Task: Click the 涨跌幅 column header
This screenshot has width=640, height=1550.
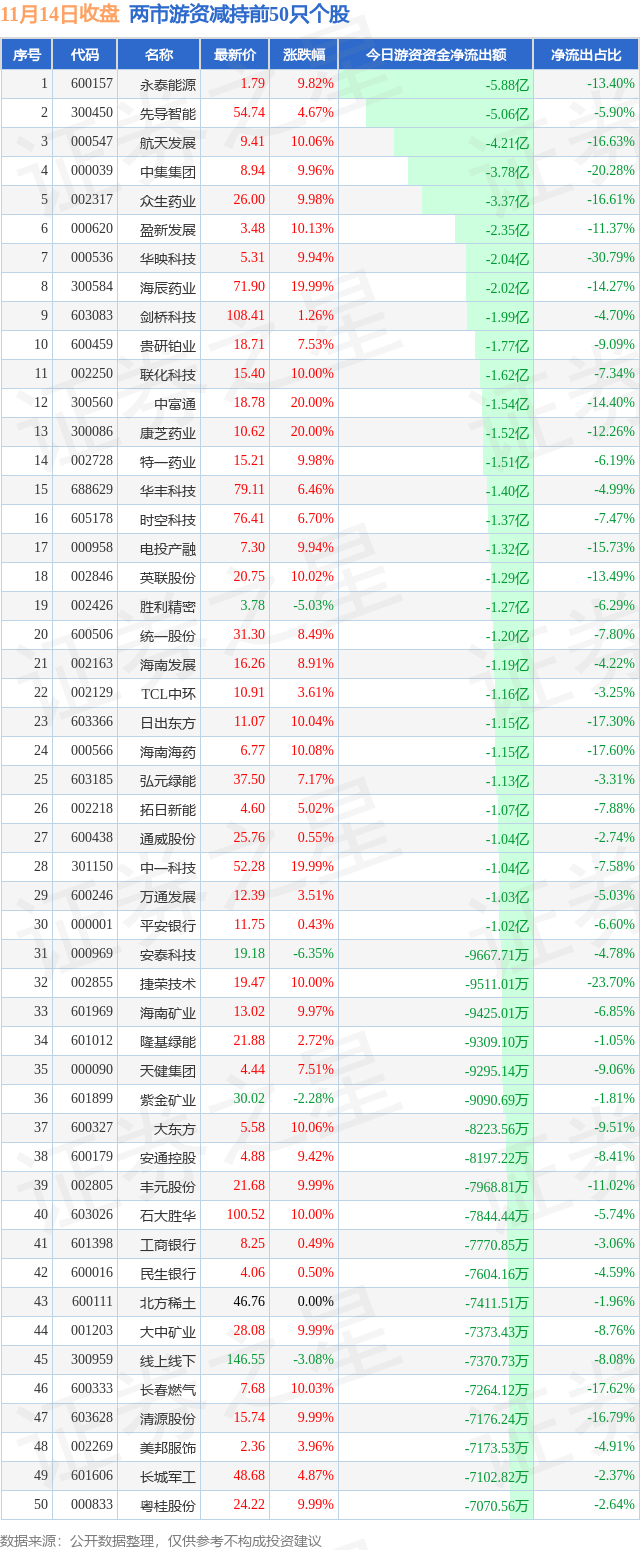Action: click(x=304, y=55)
